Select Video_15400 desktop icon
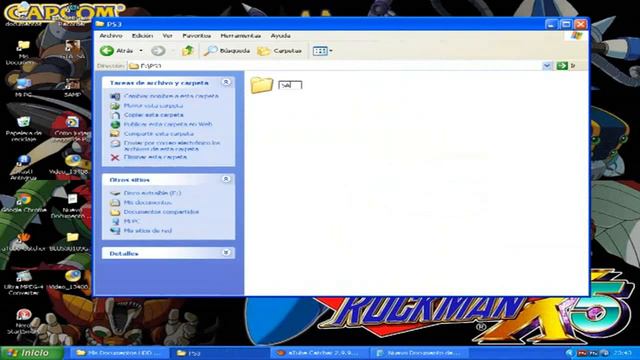Screen dimensions: 640x360 coord(72,276)
